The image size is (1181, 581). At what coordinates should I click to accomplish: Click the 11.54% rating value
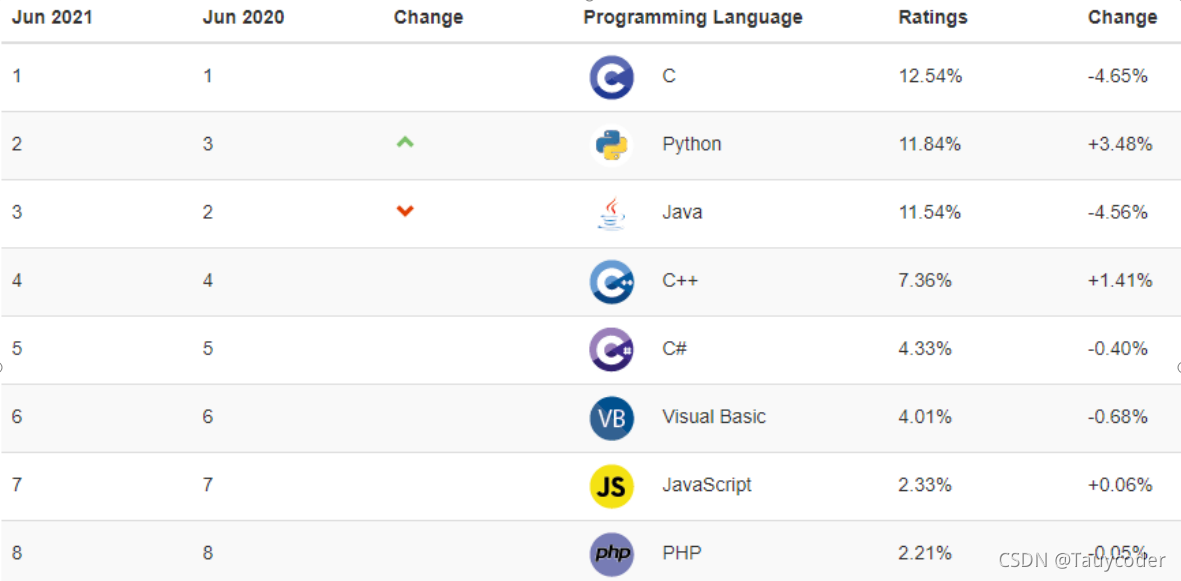pyautogui.click(x=929, y=213)
